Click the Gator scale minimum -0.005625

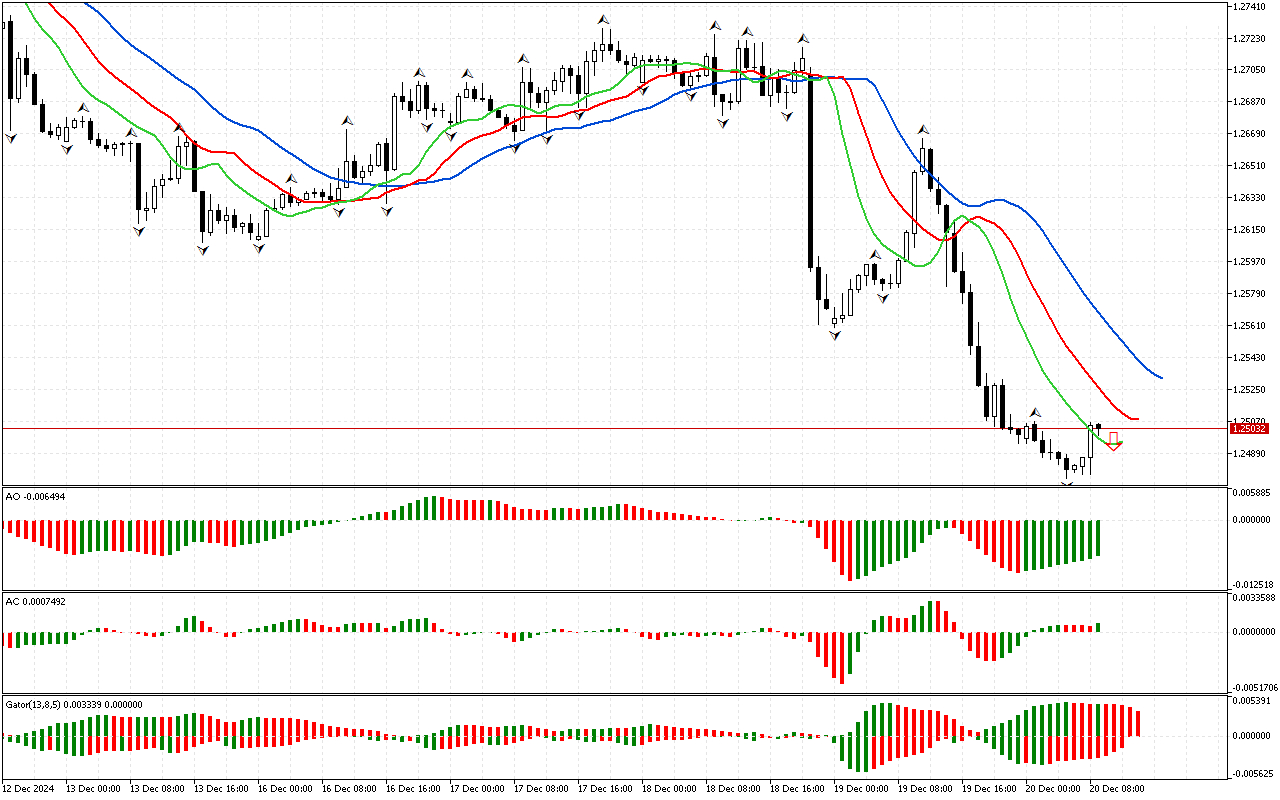coord(1251,773)
